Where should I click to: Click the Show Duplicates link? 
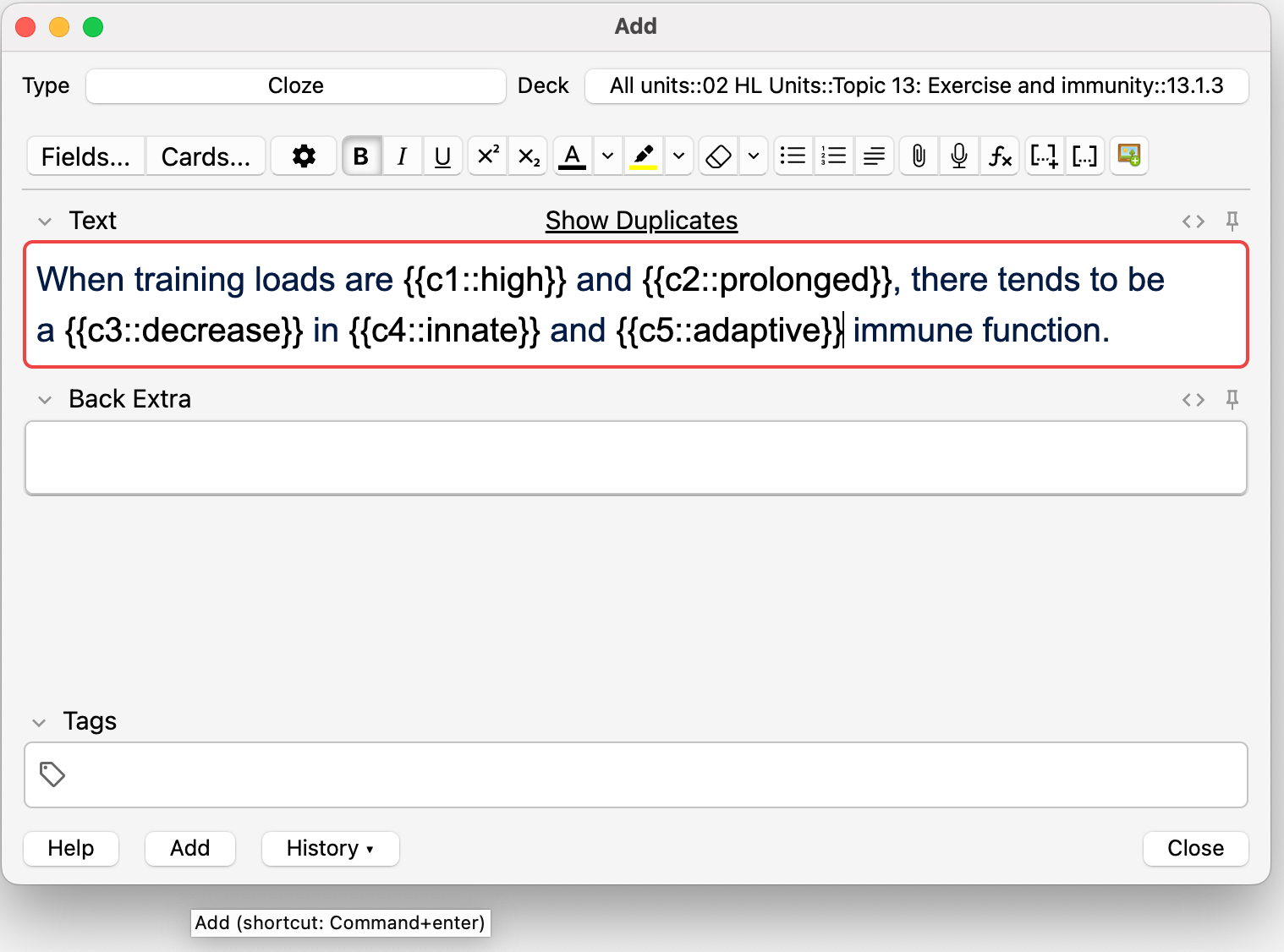pos(641,221)
